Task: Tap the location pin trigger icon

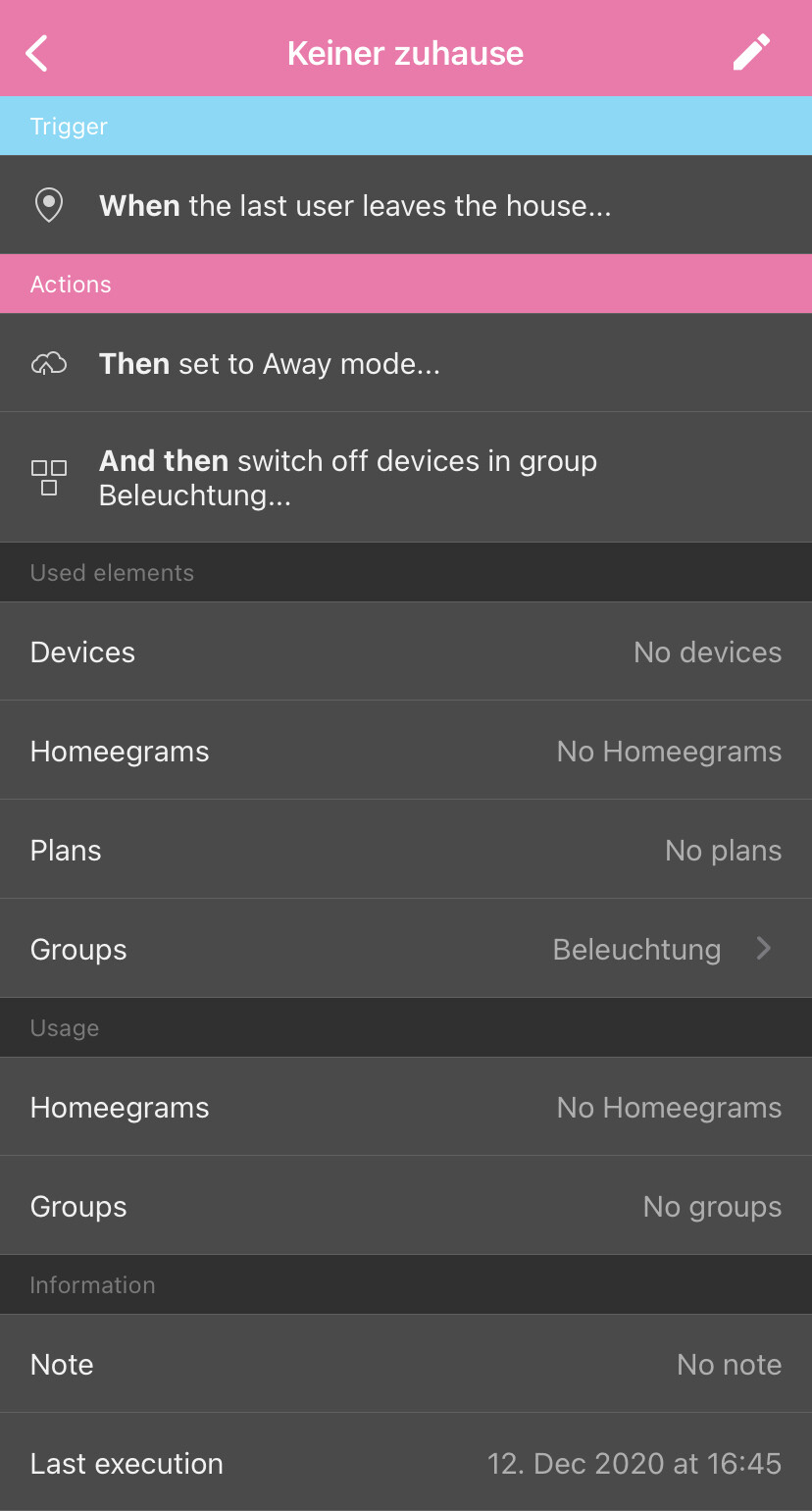Action: [x=49, y=205]
